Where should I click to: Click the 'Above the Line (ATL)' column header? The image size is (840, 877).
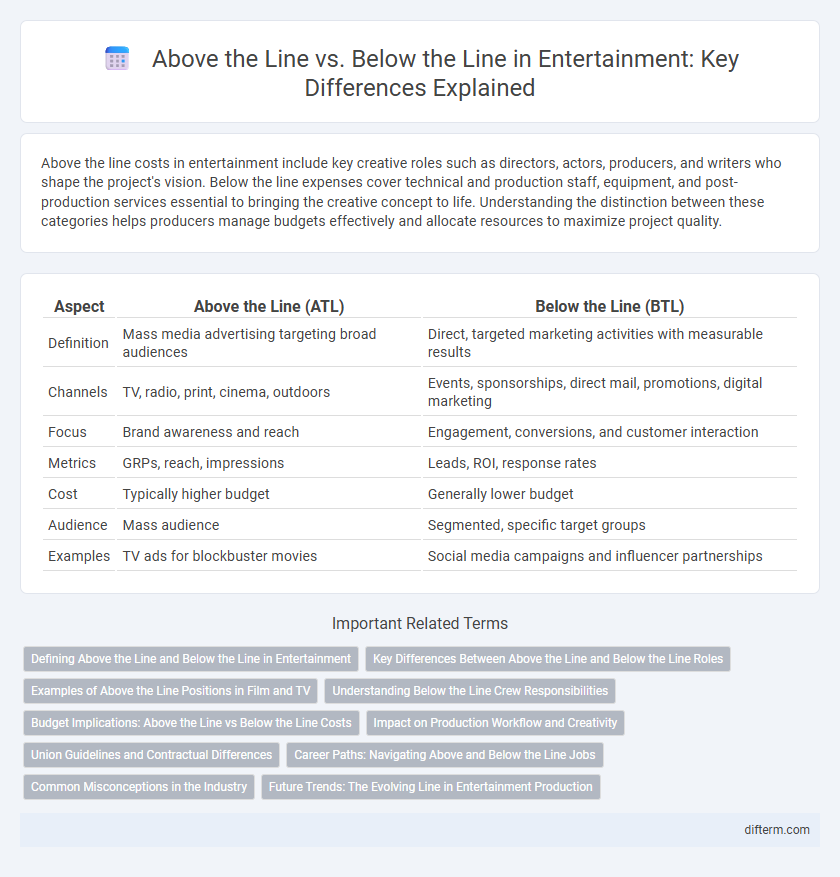point(269,307)
